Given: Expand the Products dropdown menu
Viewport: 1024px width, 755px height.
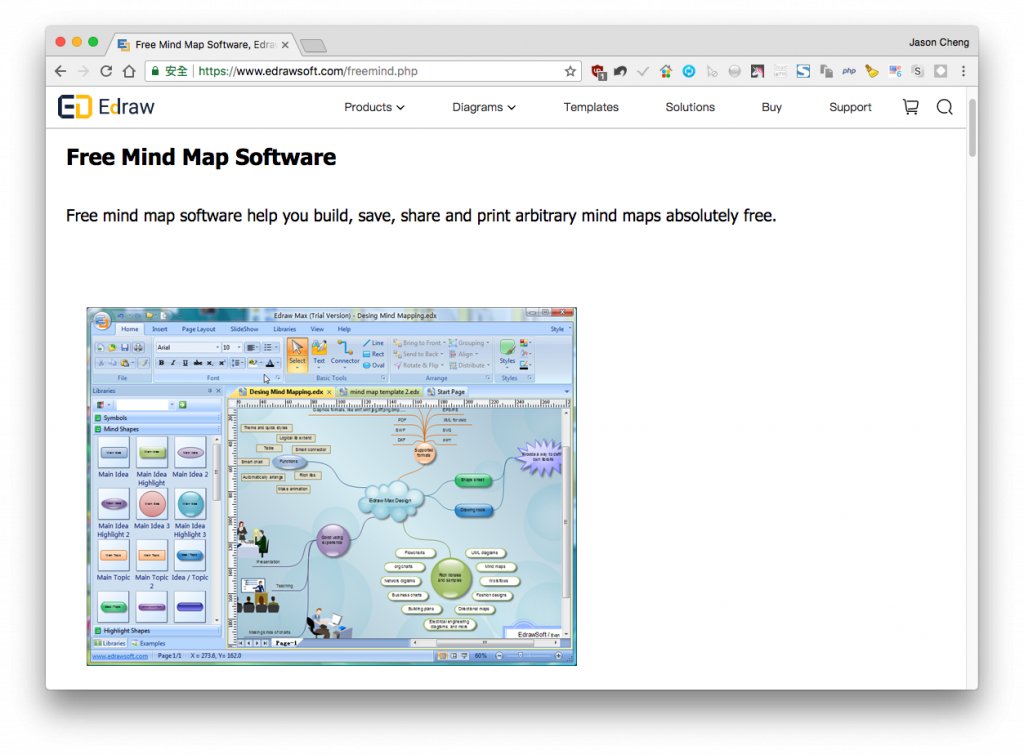Looking at the screenshot, I should [374, 107].
